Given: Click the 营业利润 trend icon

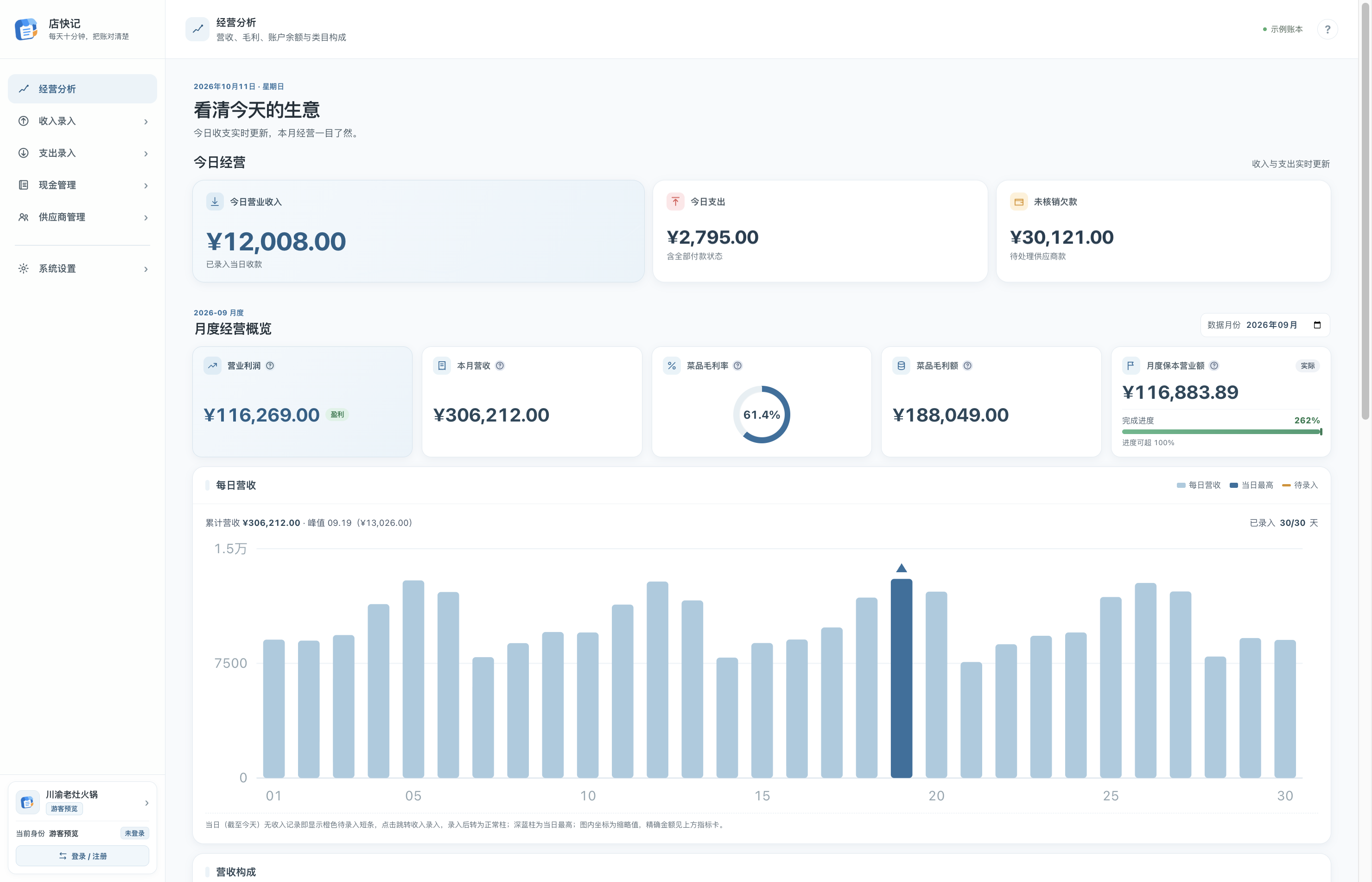Looking at the screenshot, I should coord(212,365).
